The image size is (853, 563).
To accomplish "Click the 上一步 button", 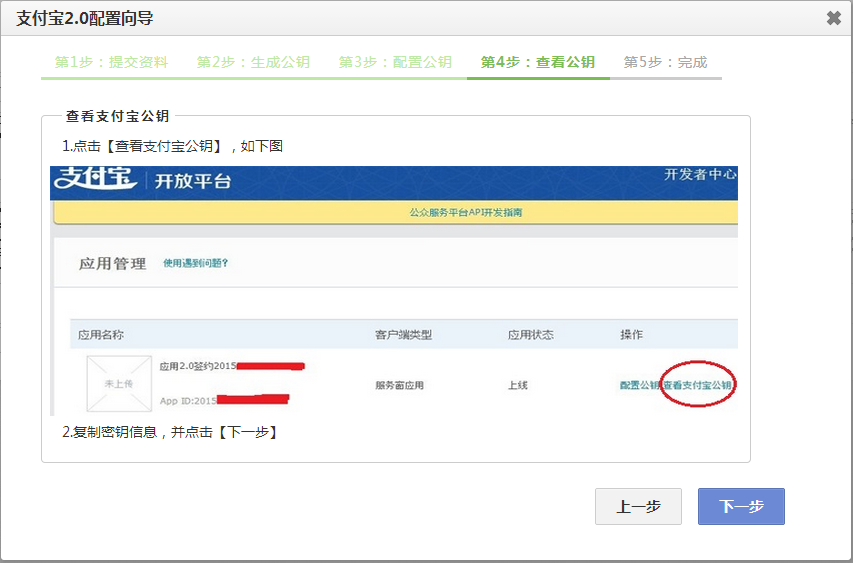I will pyautogui.click(x=638, y=507).
